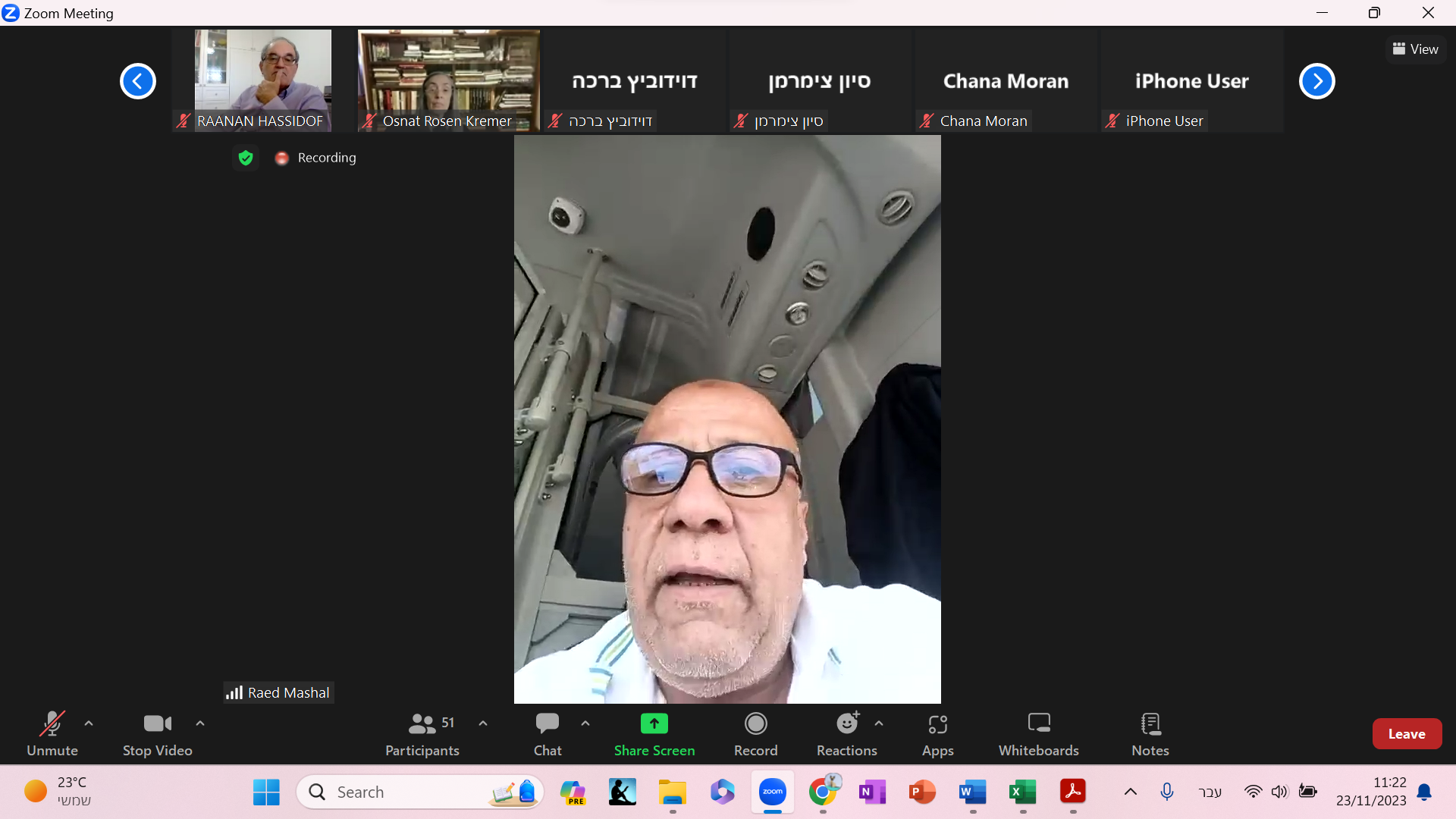Click the green encryption shield icon
1456x819 pixels.
coord(245,158)
